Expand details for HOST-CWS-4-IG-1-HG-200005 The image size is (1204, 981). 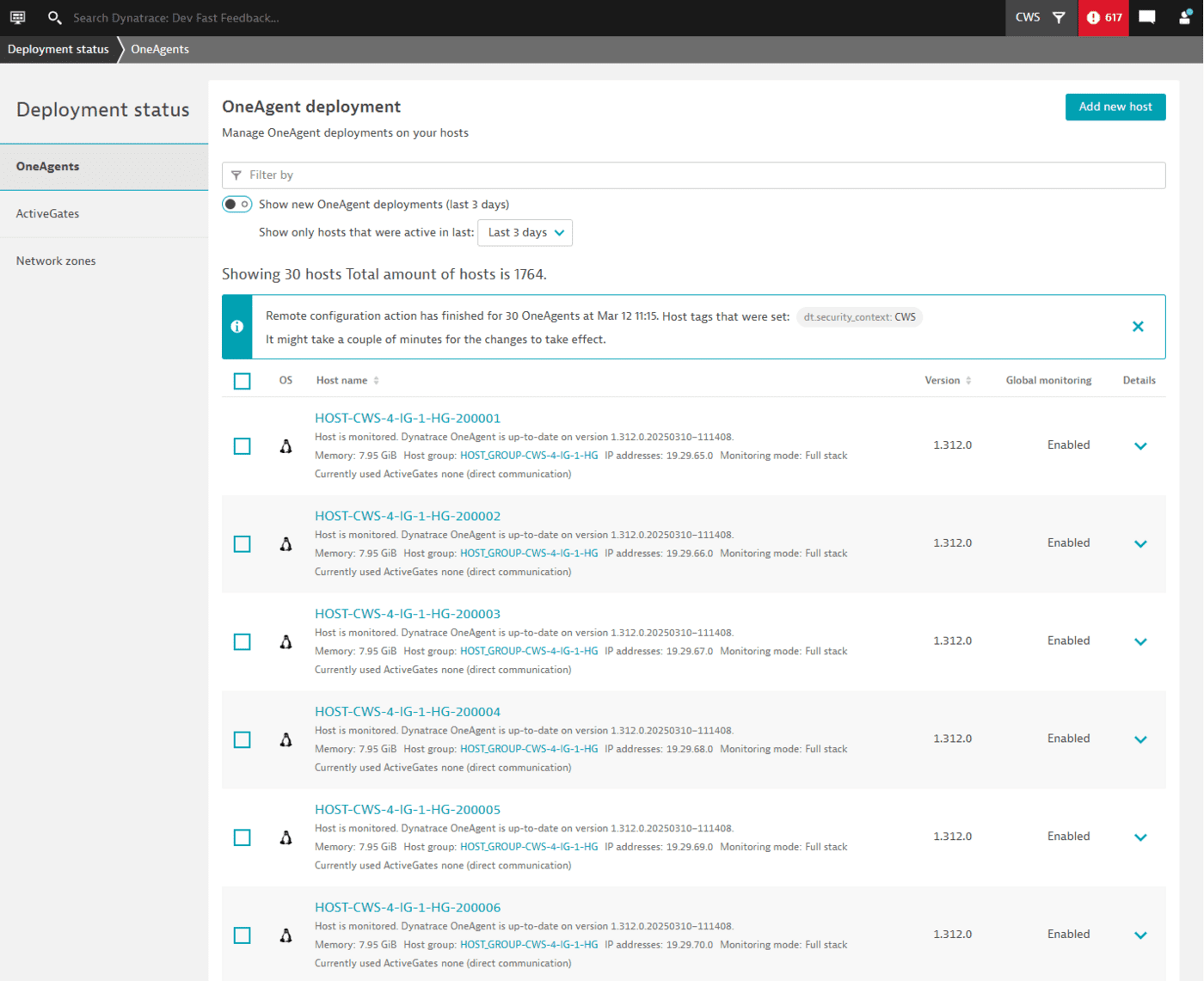point(1140,837)
